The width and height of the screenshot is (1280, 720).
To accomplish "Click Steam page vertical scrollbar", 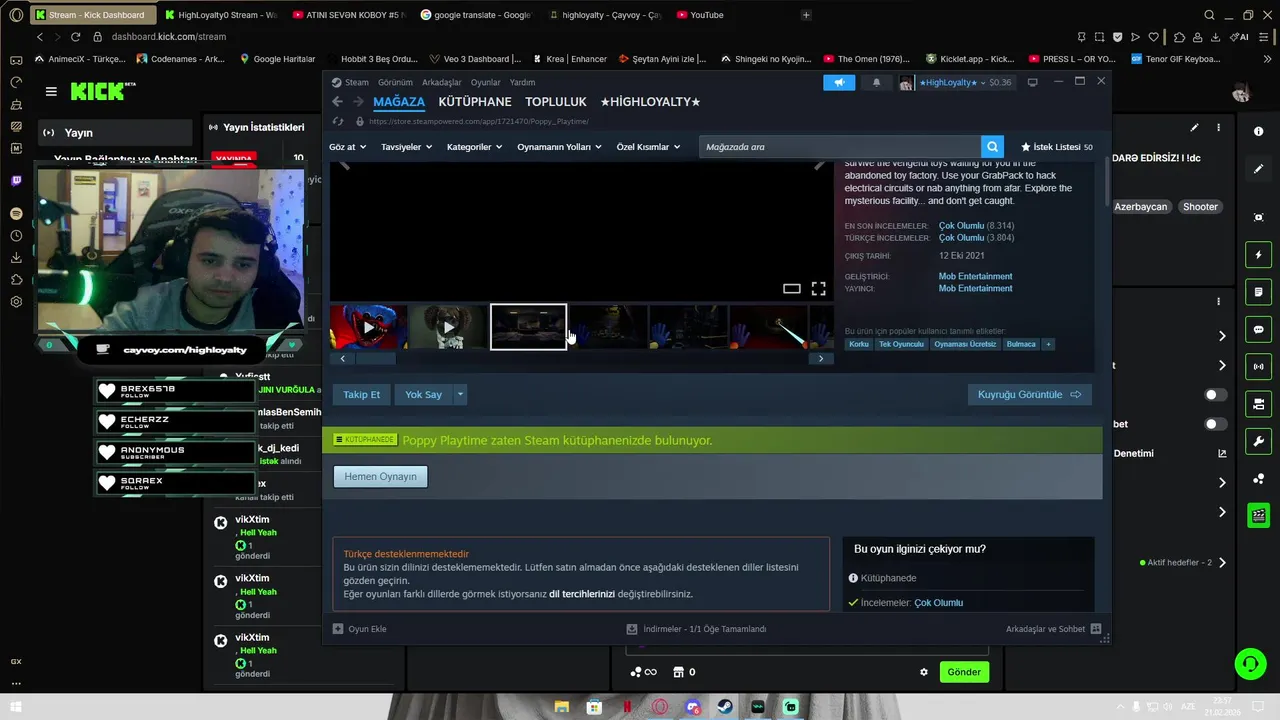I will tap(1106, 180).
